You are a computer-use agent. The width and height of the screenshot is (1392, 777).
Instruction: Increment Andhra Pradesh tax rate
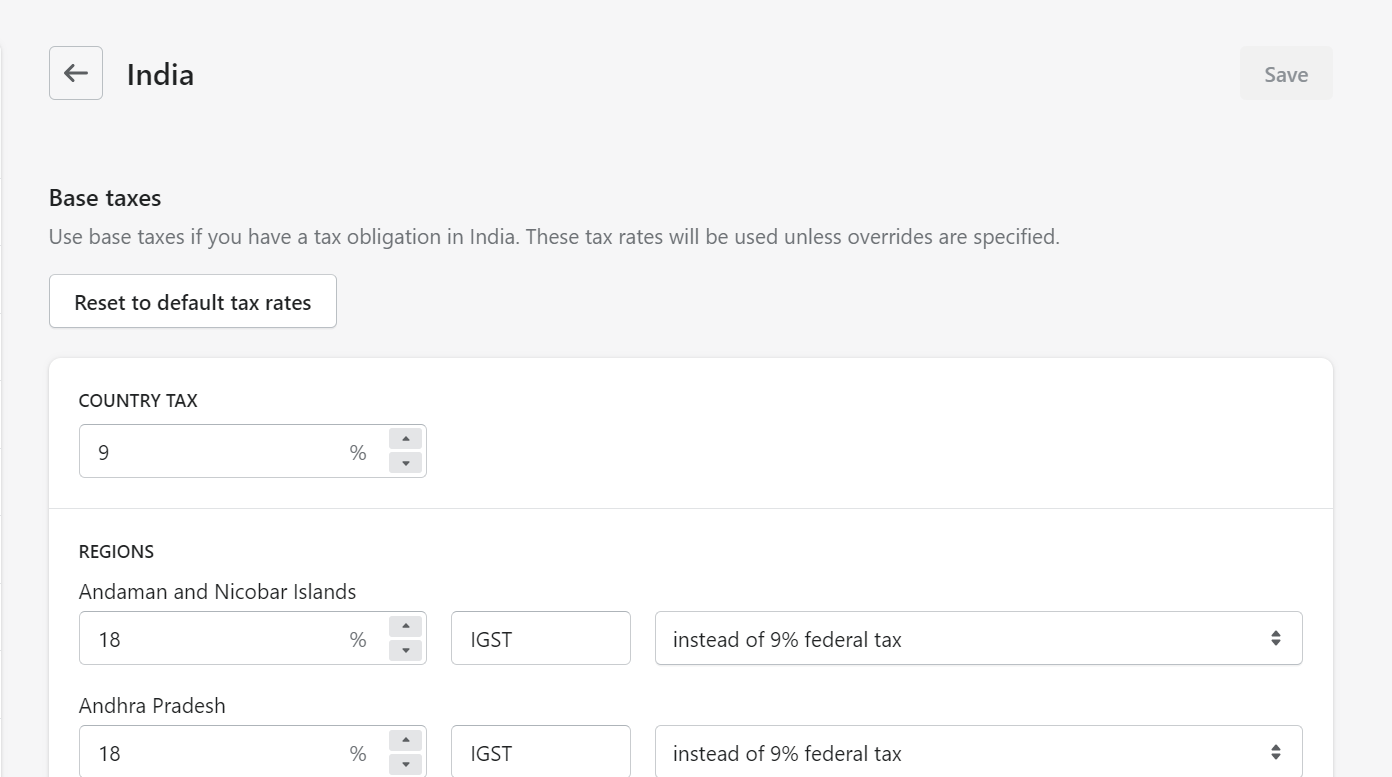coord(405,740)
